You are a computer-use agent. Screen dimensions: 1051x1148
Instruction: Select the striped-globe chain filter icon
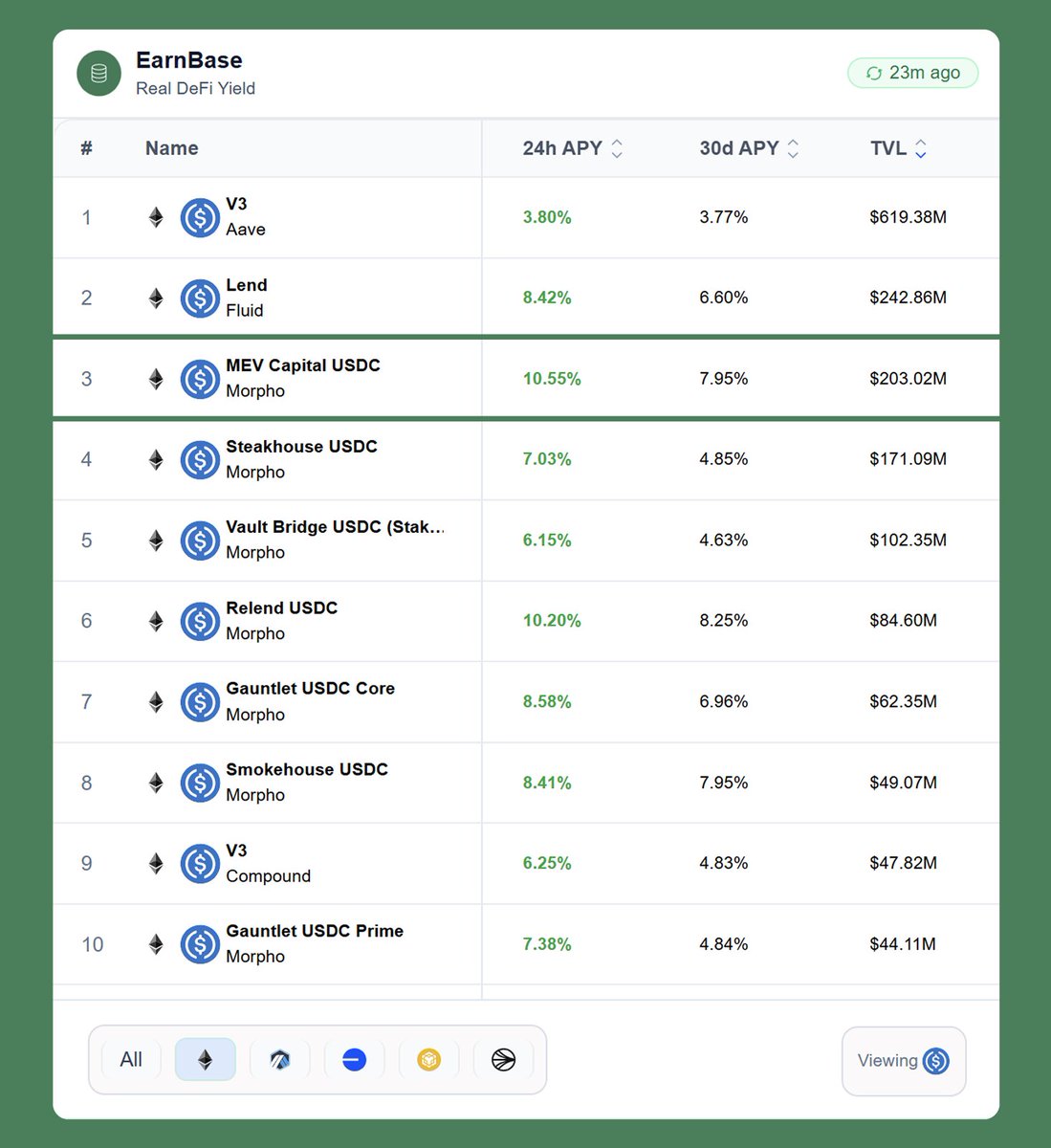click(503, 1060)
